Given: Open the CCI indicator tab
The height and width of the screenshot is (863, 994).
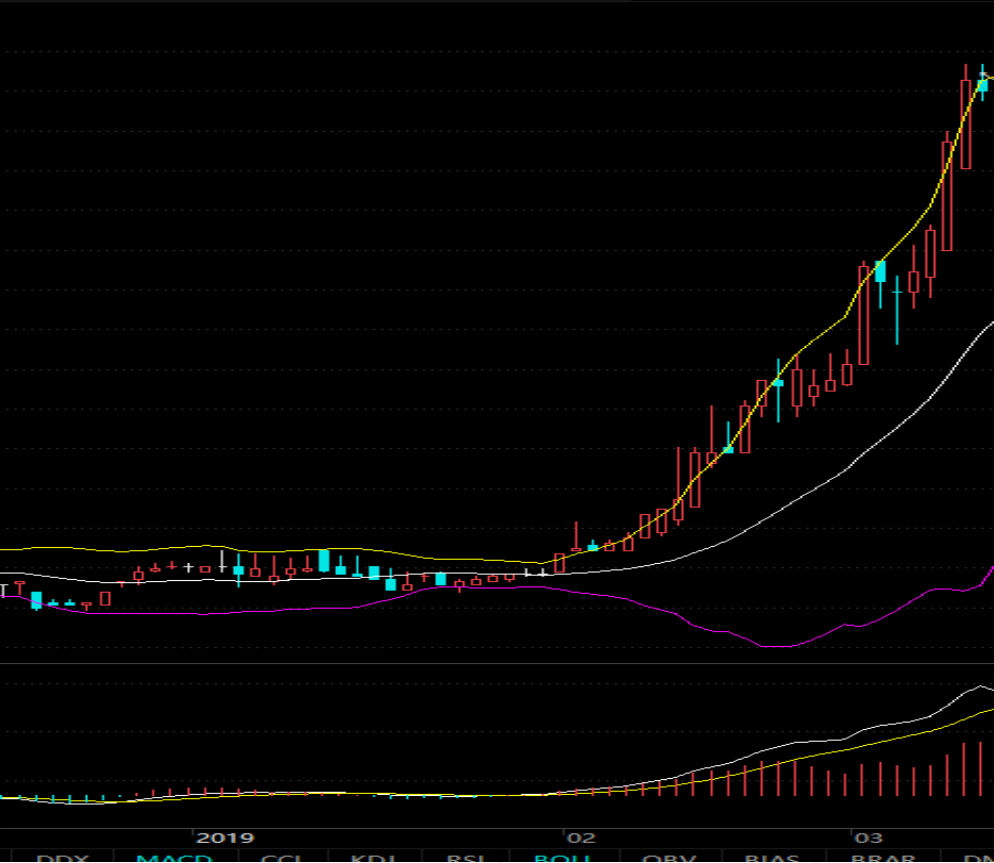Looking at the screenshot, I should (281, 857).
